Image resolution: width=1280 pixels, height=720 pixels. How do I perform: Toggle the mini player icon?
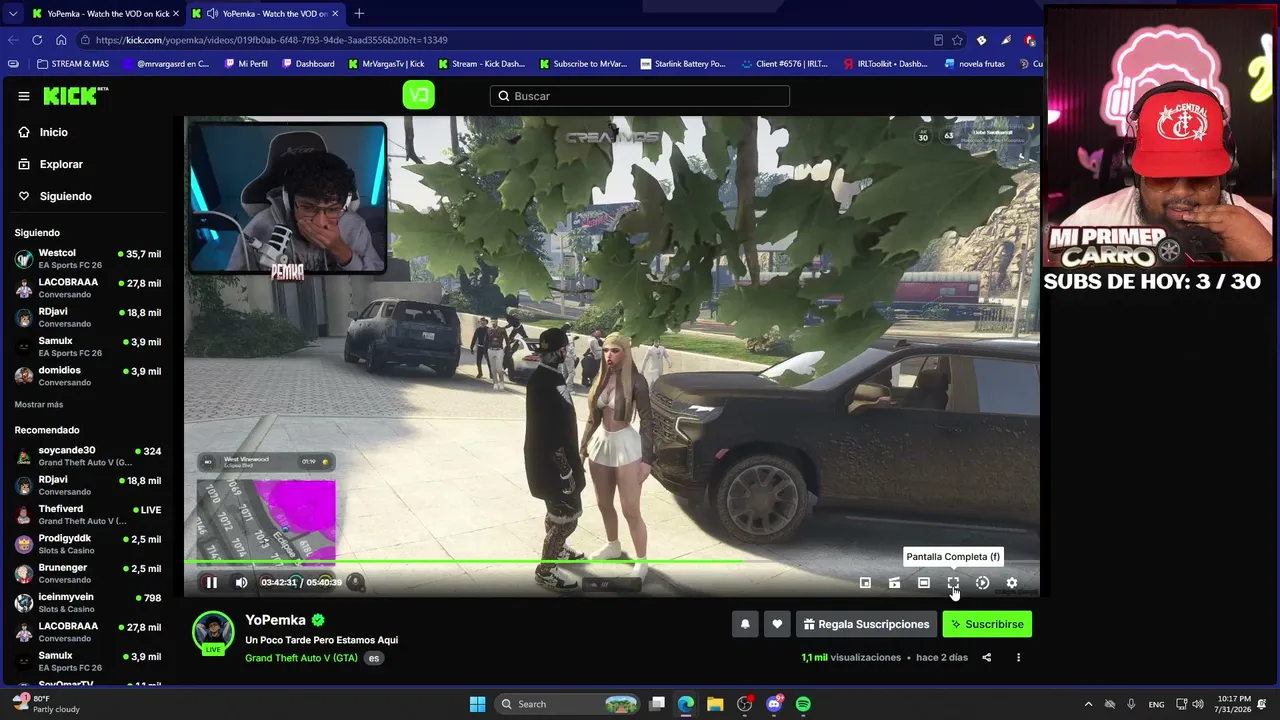(865, 583)
